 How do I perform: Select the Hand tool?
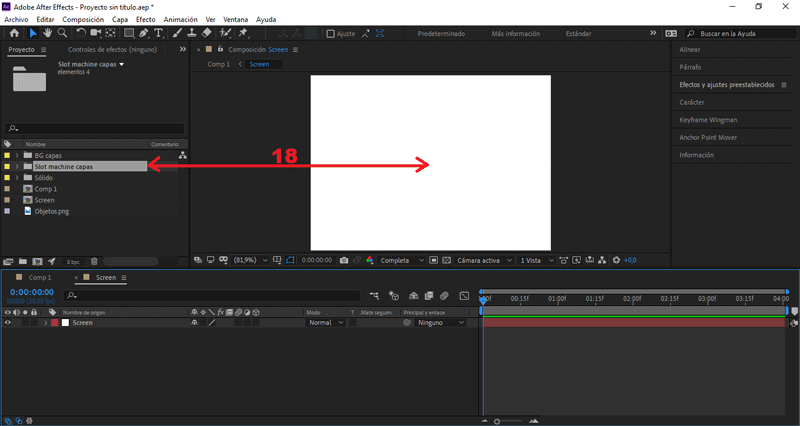47,33
